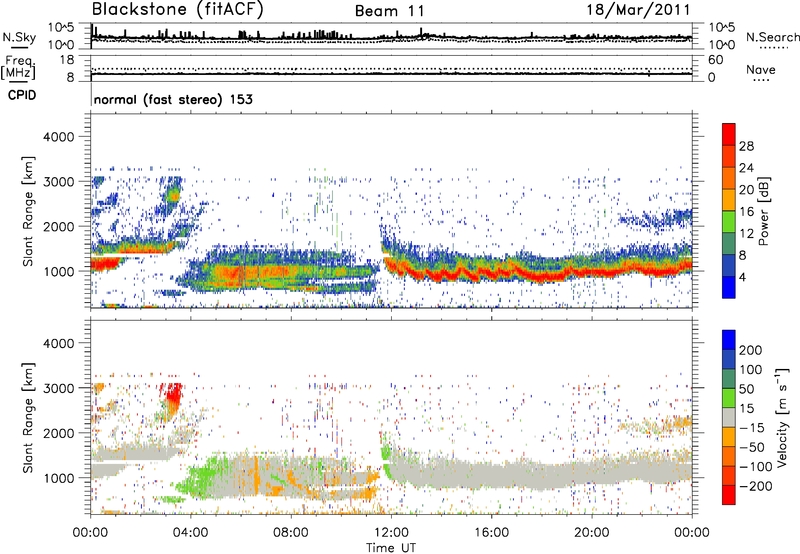Click the 4 label on power color bar
Image resolution: width=800 pixels, height=554 pixels.
(743, 278)
